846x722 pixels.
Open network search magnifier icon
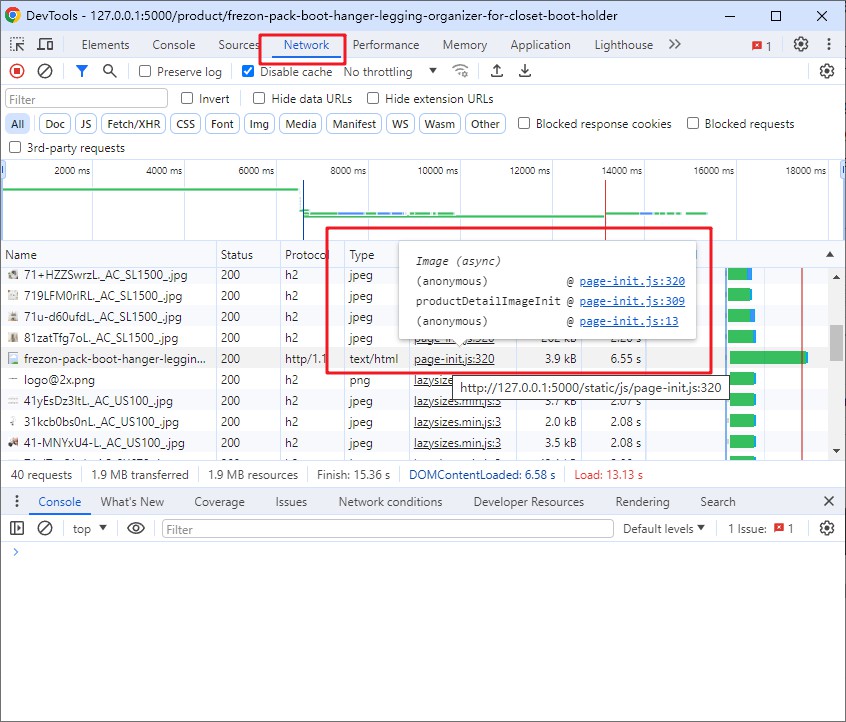pos(109,71)
